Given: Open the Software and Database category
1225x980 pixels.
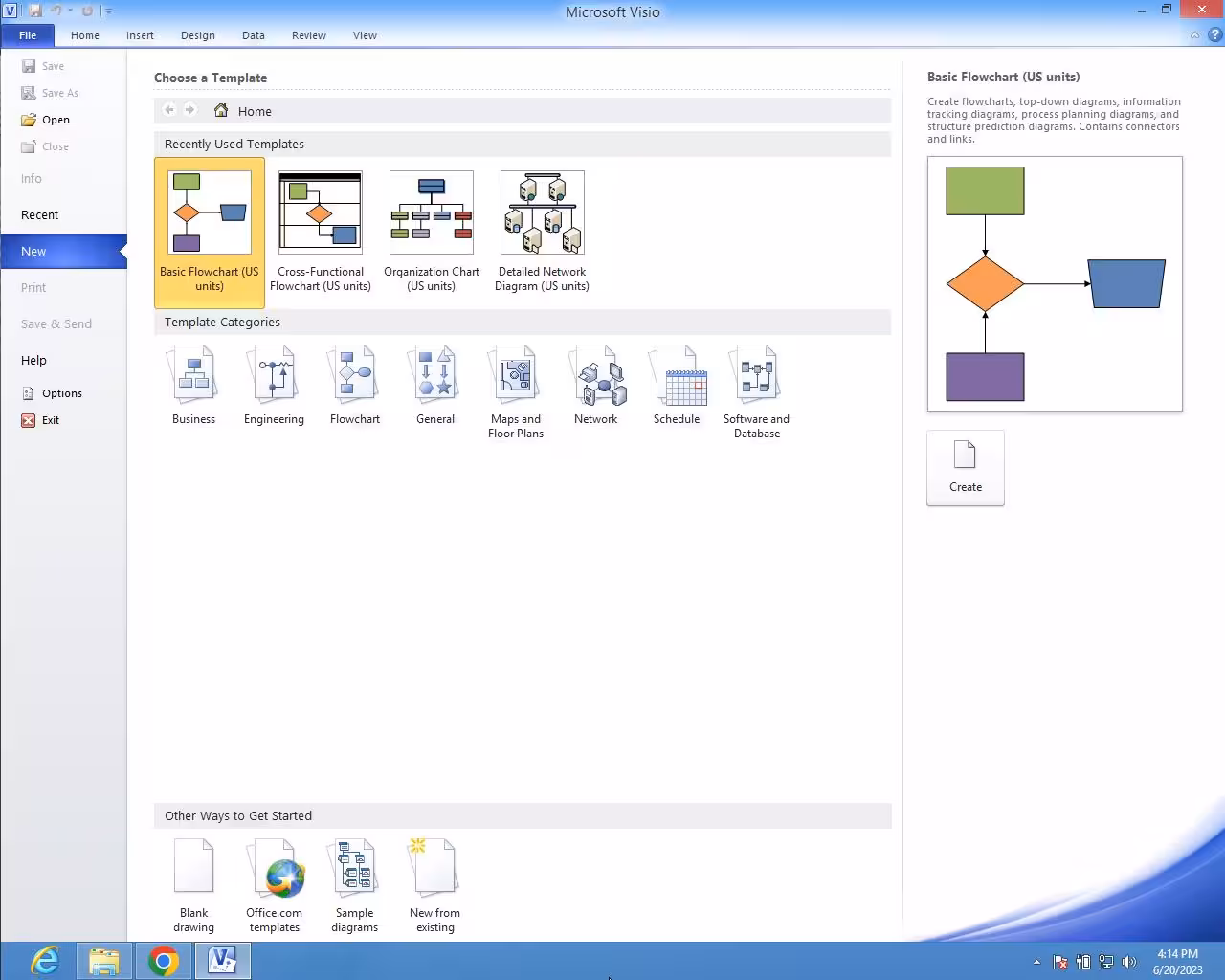Looking at the screenshot, I should [x=756, y=383].
